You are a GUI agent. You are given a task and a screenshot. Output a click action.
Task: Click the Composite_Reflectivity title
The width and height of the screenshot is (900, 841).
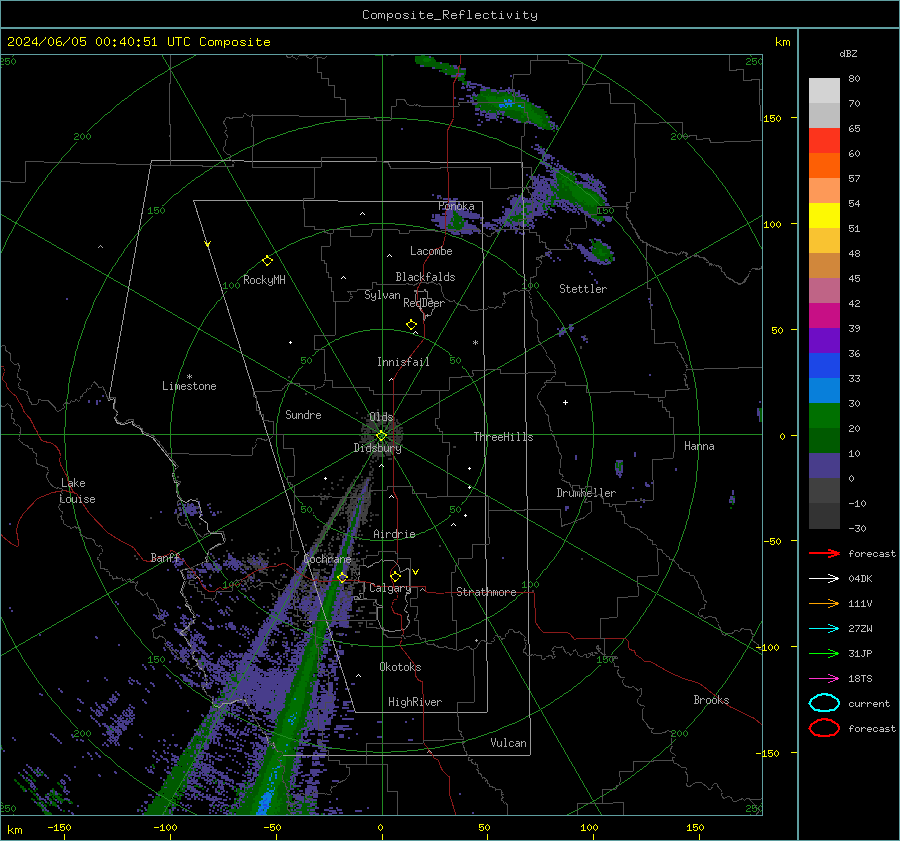pyautogui.click(x=450, y=15)
